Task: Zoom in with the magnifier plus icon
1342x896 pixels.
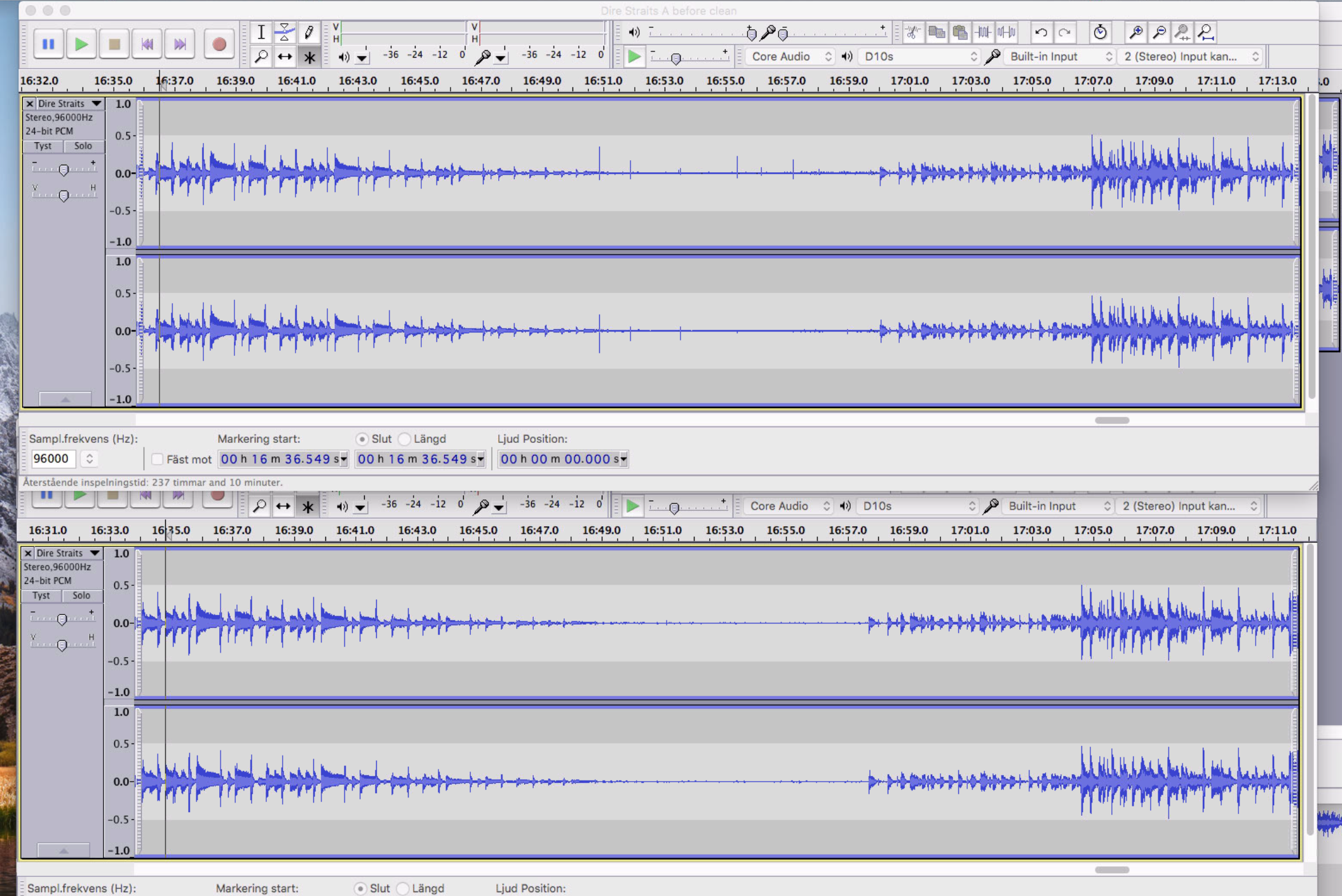Action: click(1135, 32)
